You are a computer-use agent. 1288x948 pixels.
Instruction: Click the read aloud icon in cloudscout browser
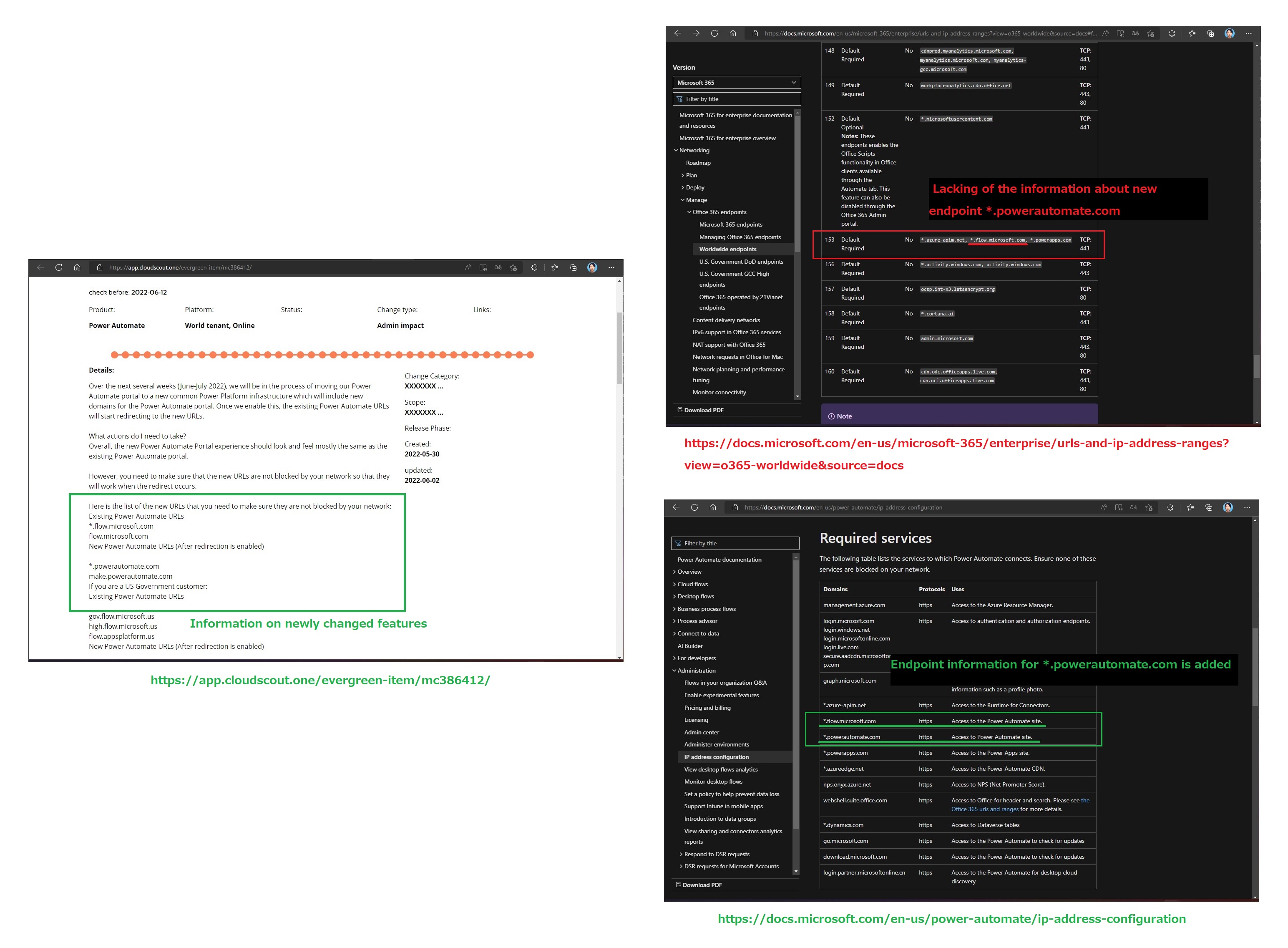(468, 267)
